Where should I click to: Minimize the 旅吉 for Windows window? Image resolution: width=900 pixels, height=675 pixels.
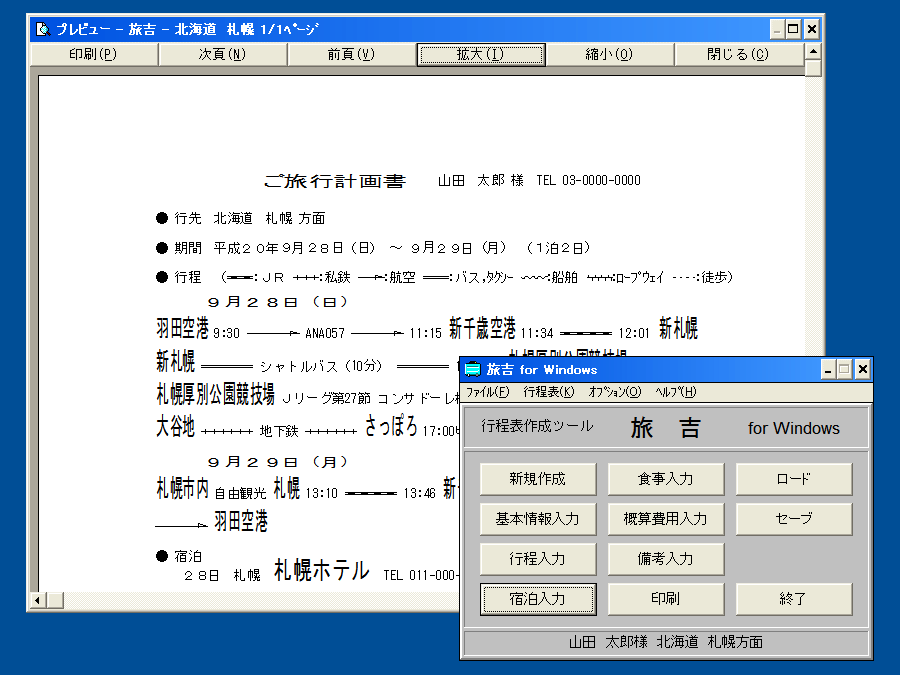pos(827,370)
